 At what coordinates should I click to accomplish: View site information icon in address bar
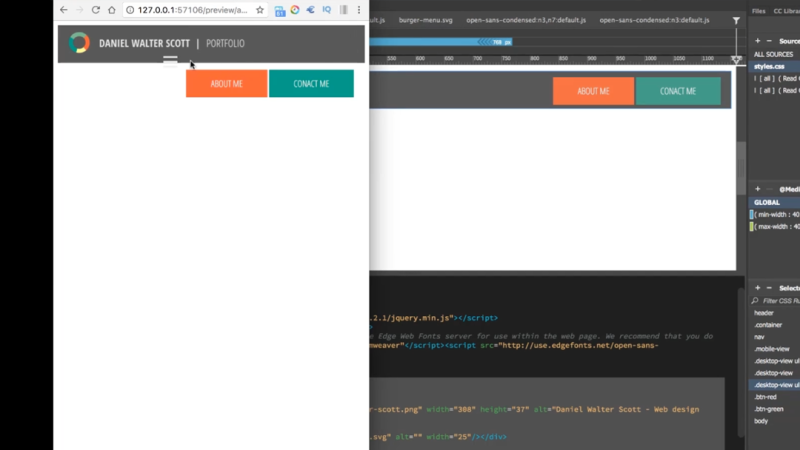[130, 10]
